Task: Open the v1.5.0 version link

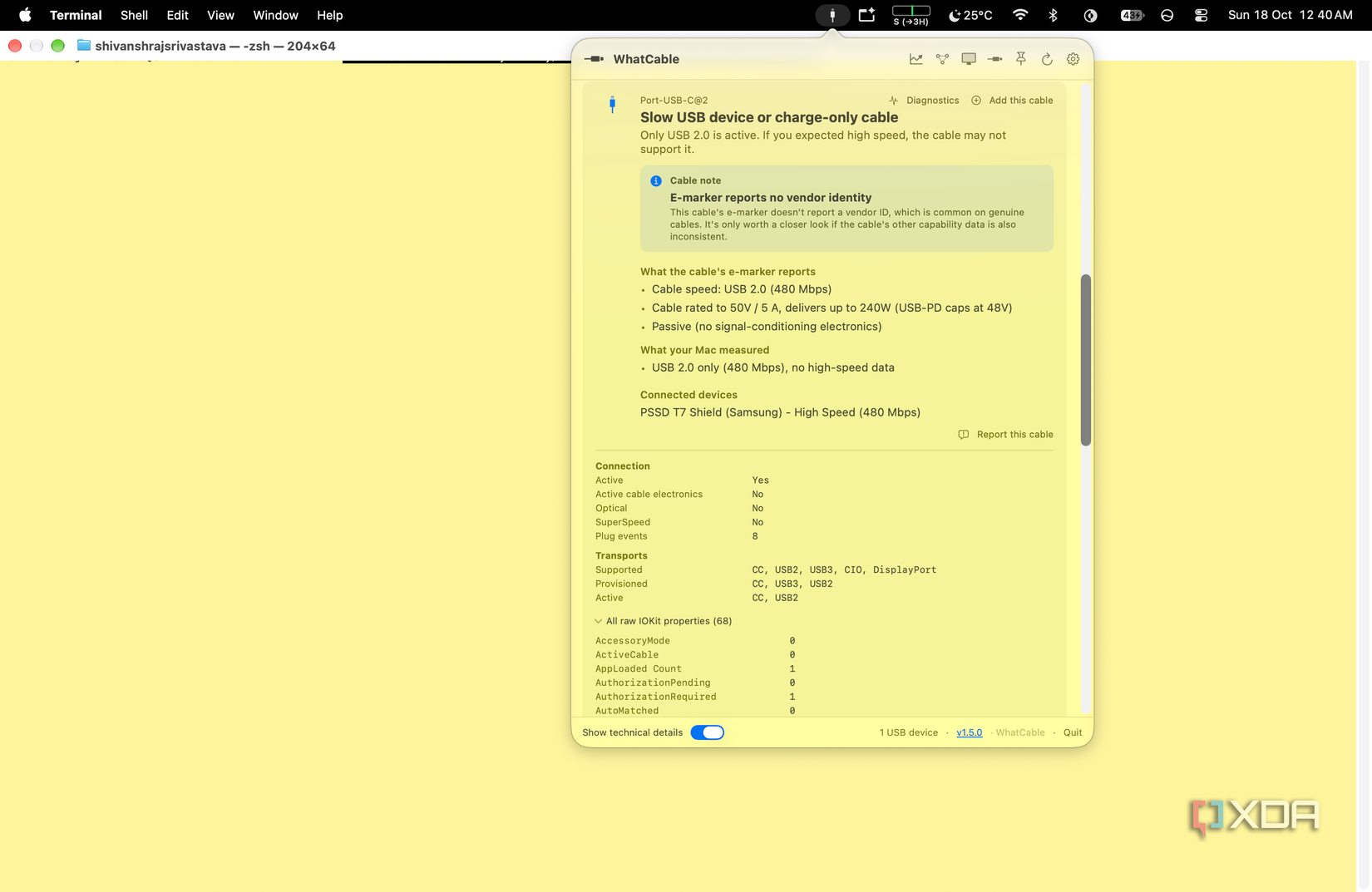Action: coord(969,732)
